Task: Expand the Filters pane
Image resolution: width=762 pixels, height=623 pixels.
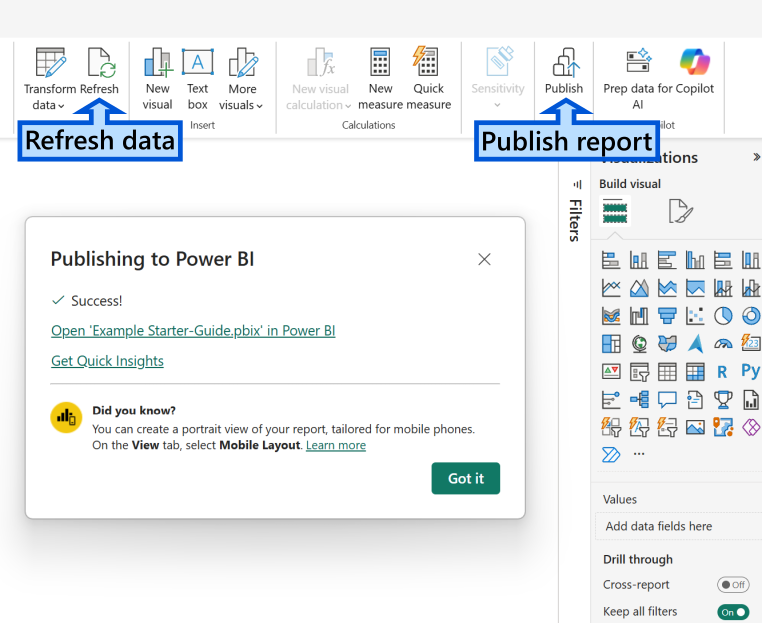Action: [x=576, y=184]
